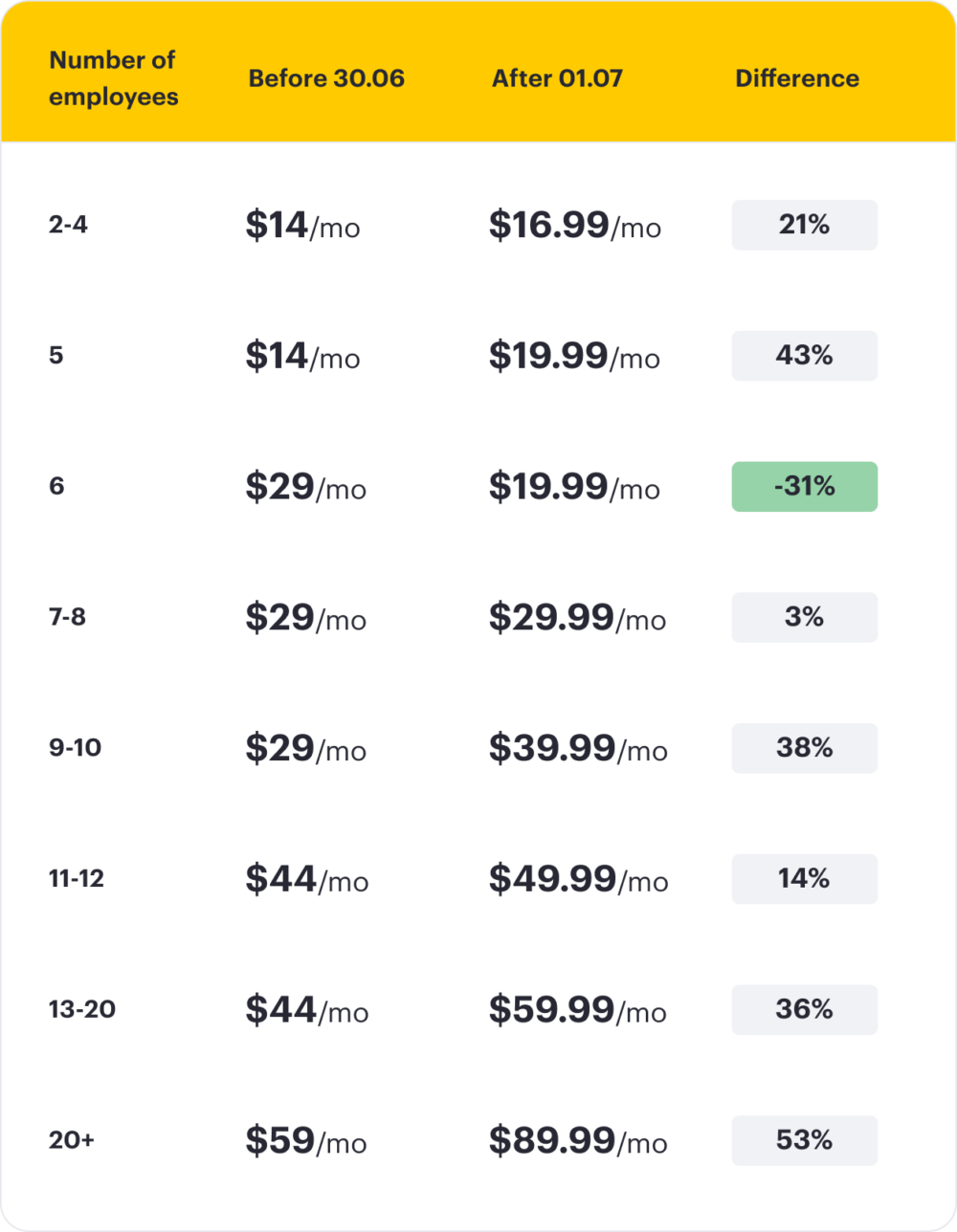Click the 21% difference badge
957x1232 pixels.
pyautogui.click(x=804, y=225)
